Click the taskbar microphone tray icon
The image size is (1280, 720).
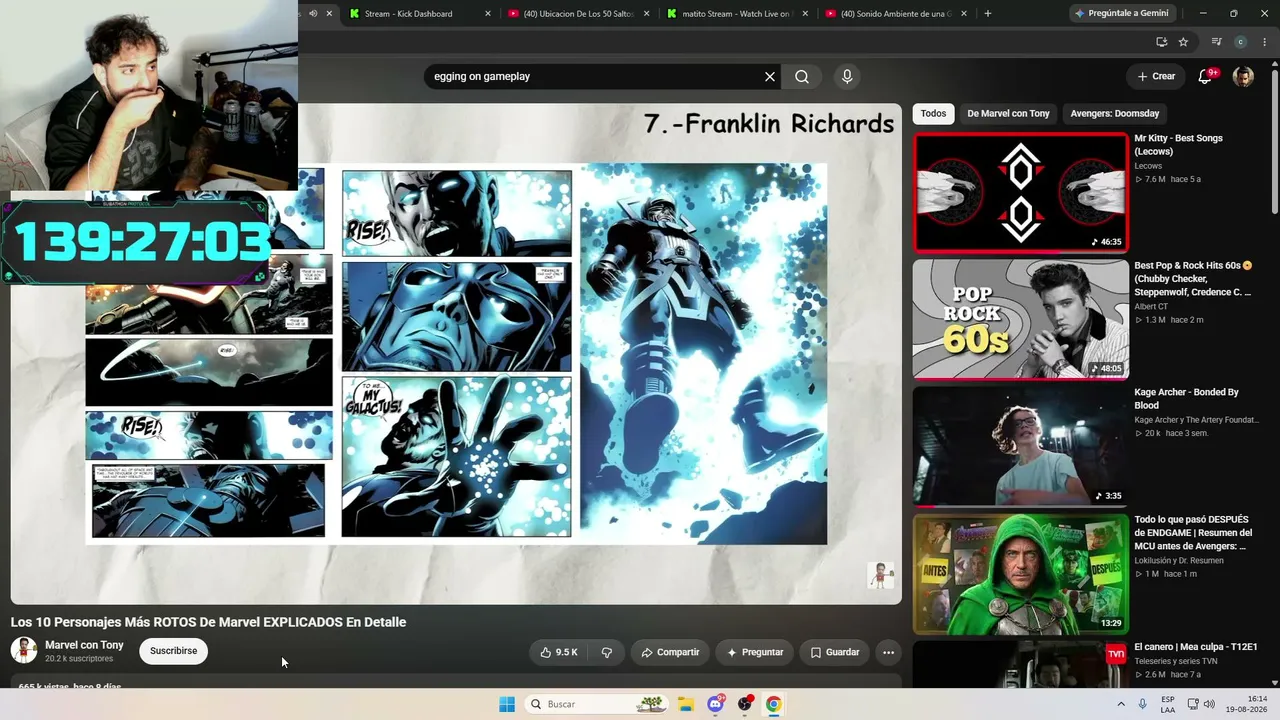(1143, 704)
